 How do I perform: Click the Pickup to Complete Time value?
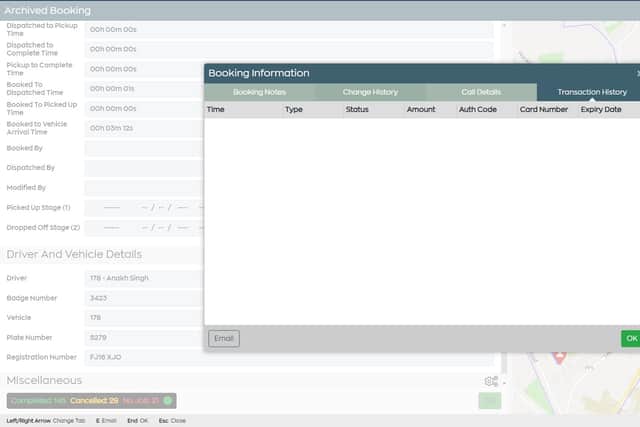click(x=144, y=69)
